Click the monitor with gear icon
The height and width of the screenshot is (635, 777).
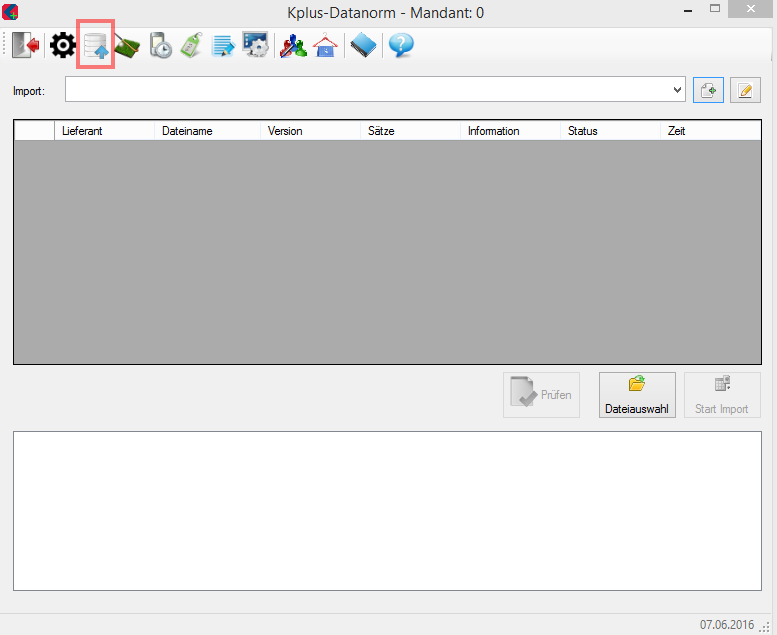pos(255,46)
